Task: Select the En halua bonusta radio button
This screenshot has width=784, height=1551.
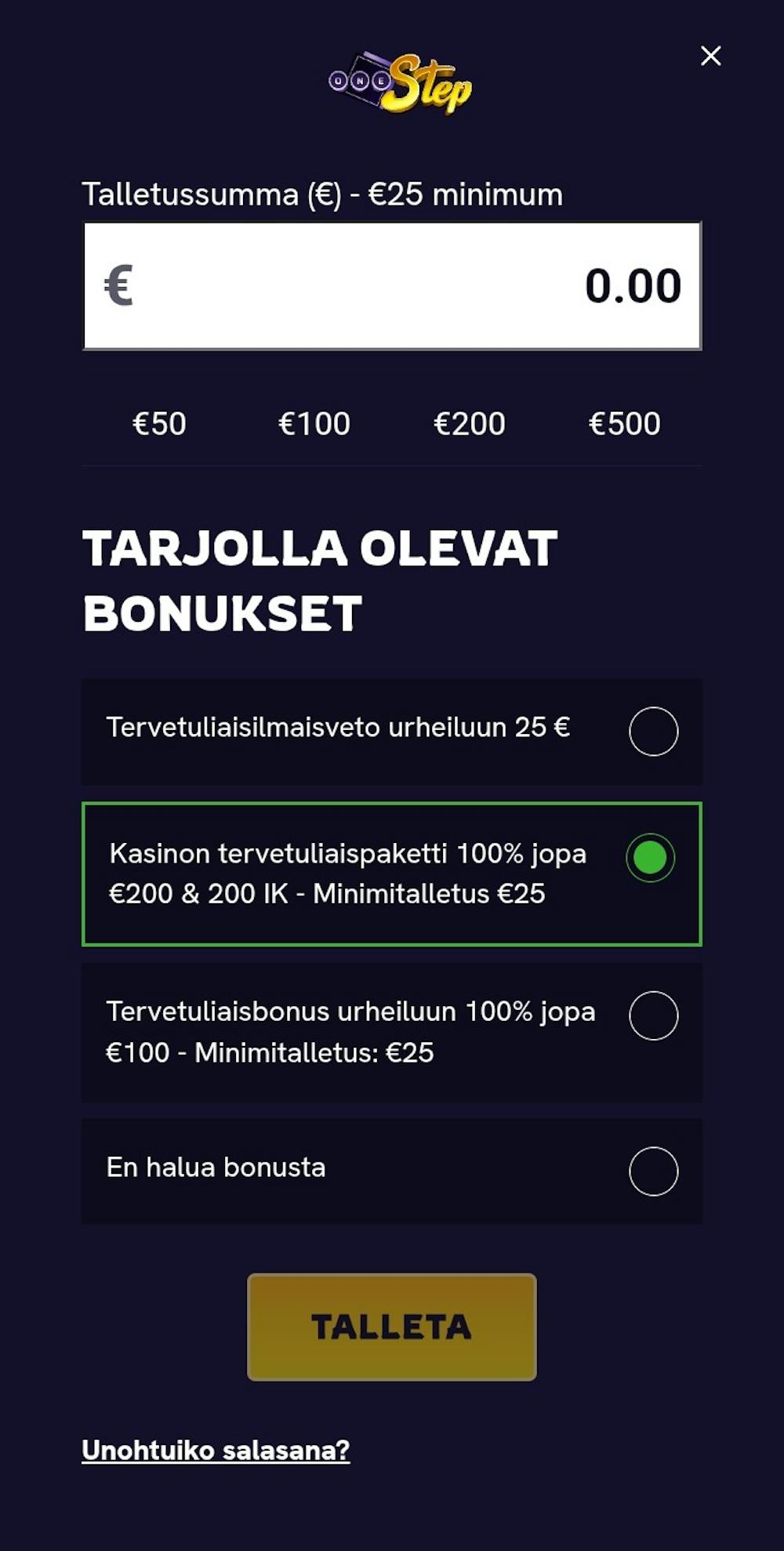Action: coord(653,1171)
